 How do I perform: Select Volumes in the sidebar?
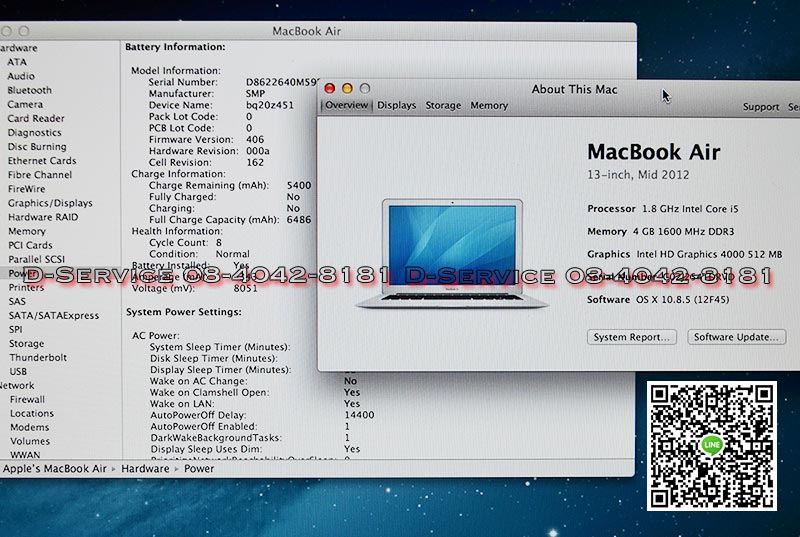coord(30,441)
